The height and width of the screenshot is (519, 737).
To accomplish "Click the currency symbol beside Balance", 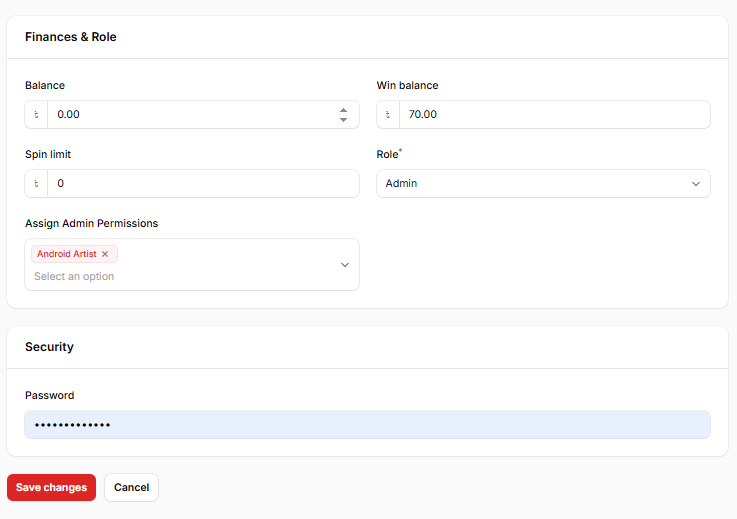I will point(37,115).
